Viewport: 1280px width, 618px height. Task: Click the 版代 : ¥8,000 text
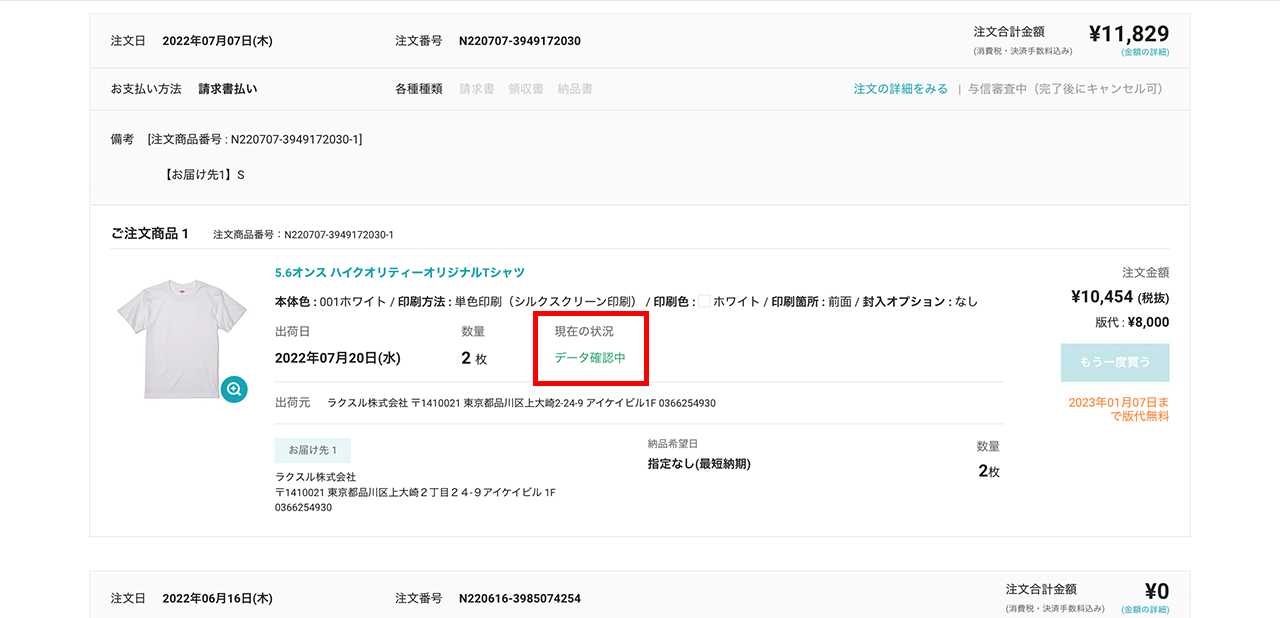1132,323
